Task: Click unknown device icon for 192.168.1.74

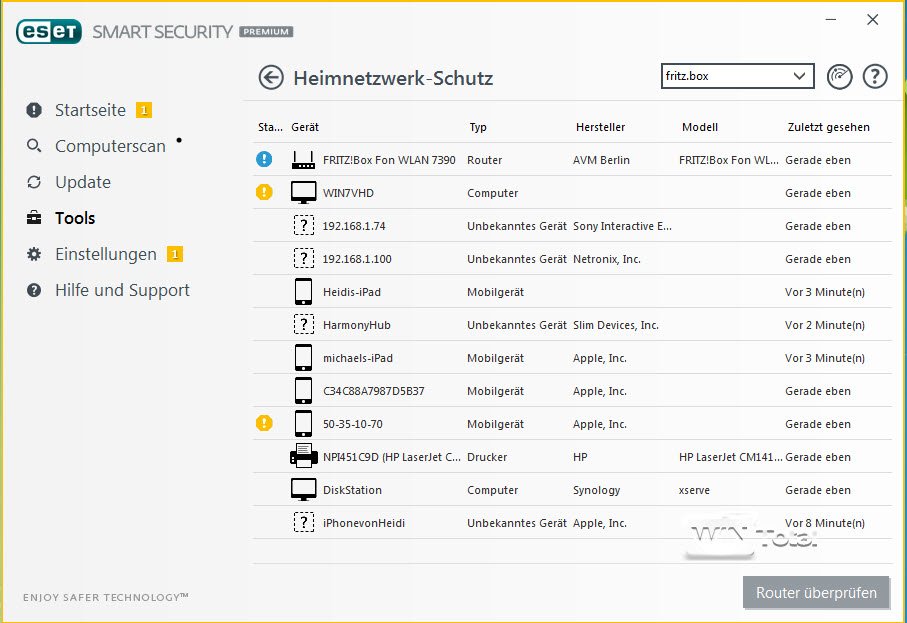Action: point(304,225)
